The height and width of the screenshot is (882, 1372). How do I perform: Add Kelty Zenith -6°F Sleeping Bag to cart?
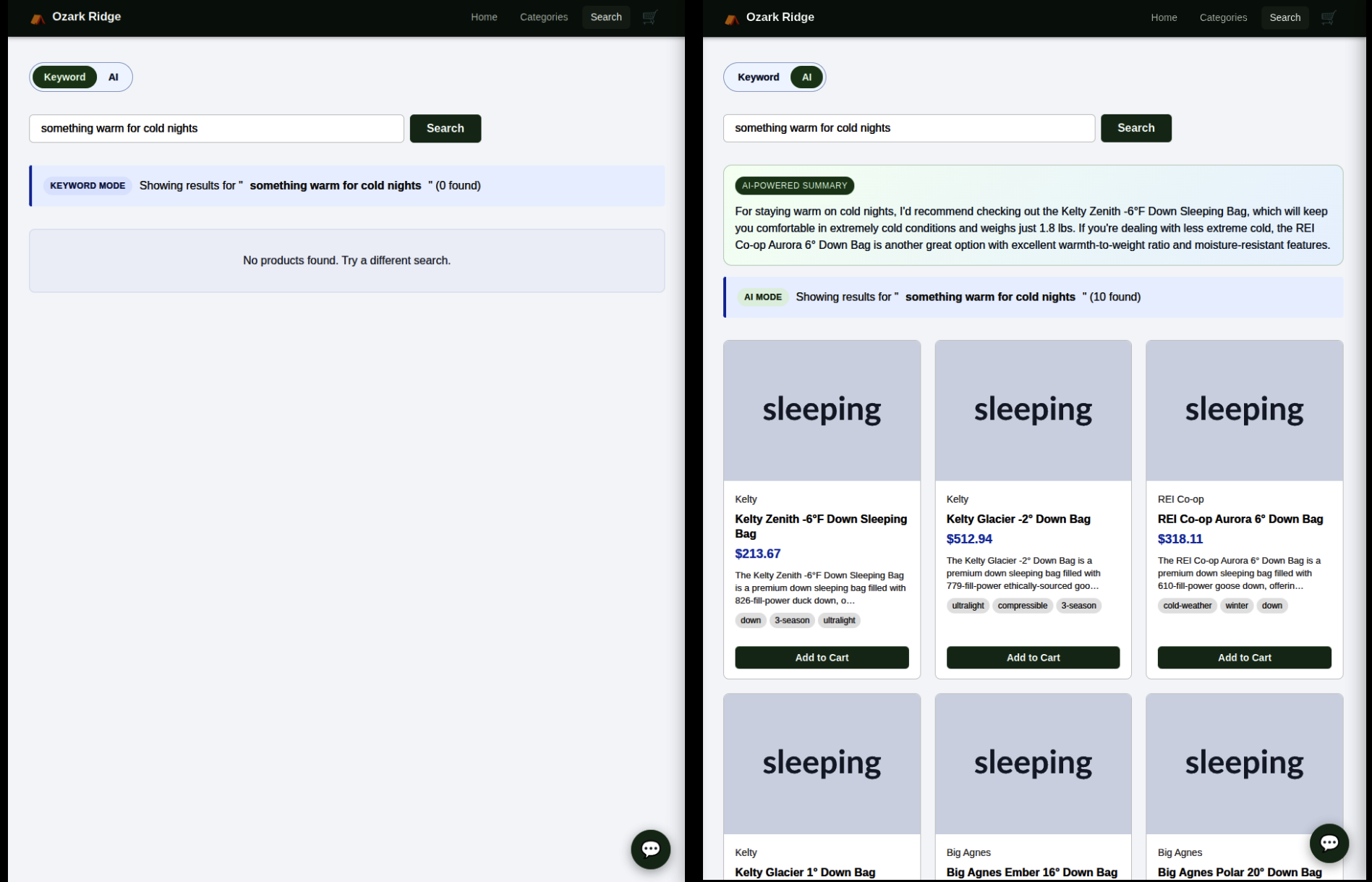click(x=822, y=658)
